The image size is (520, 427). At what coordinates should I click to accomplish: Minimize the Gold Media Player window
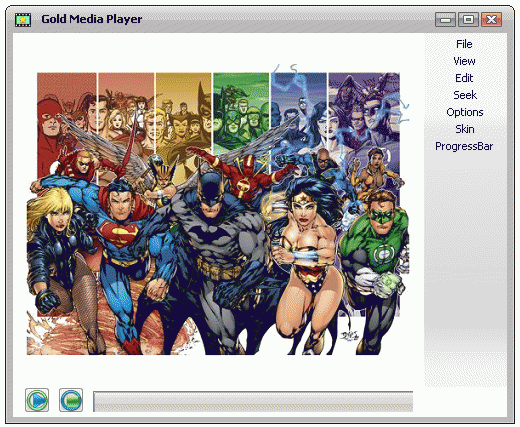(445, 20)
